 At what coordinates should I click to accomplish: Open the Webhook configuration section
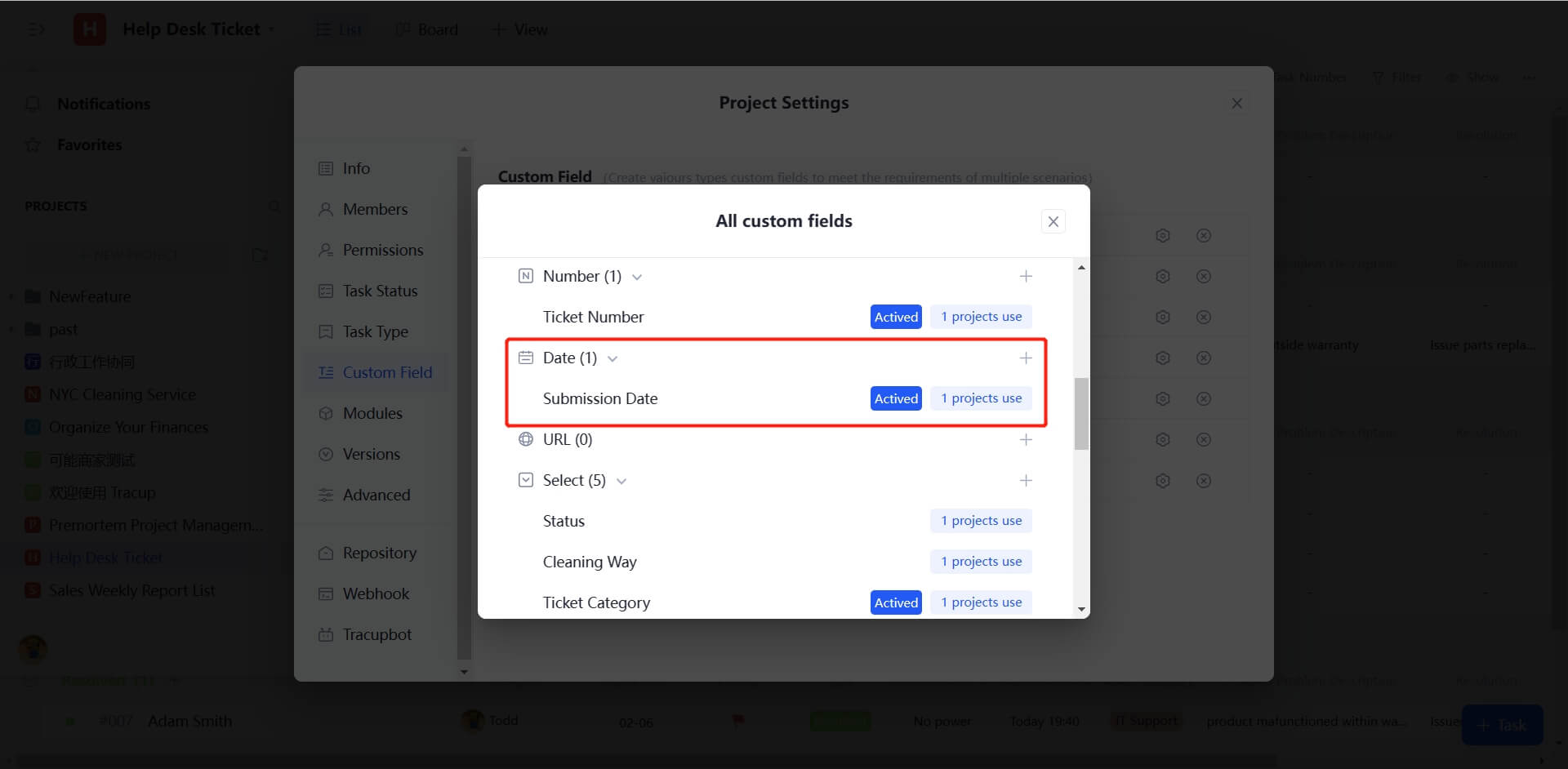coord(376,593)
